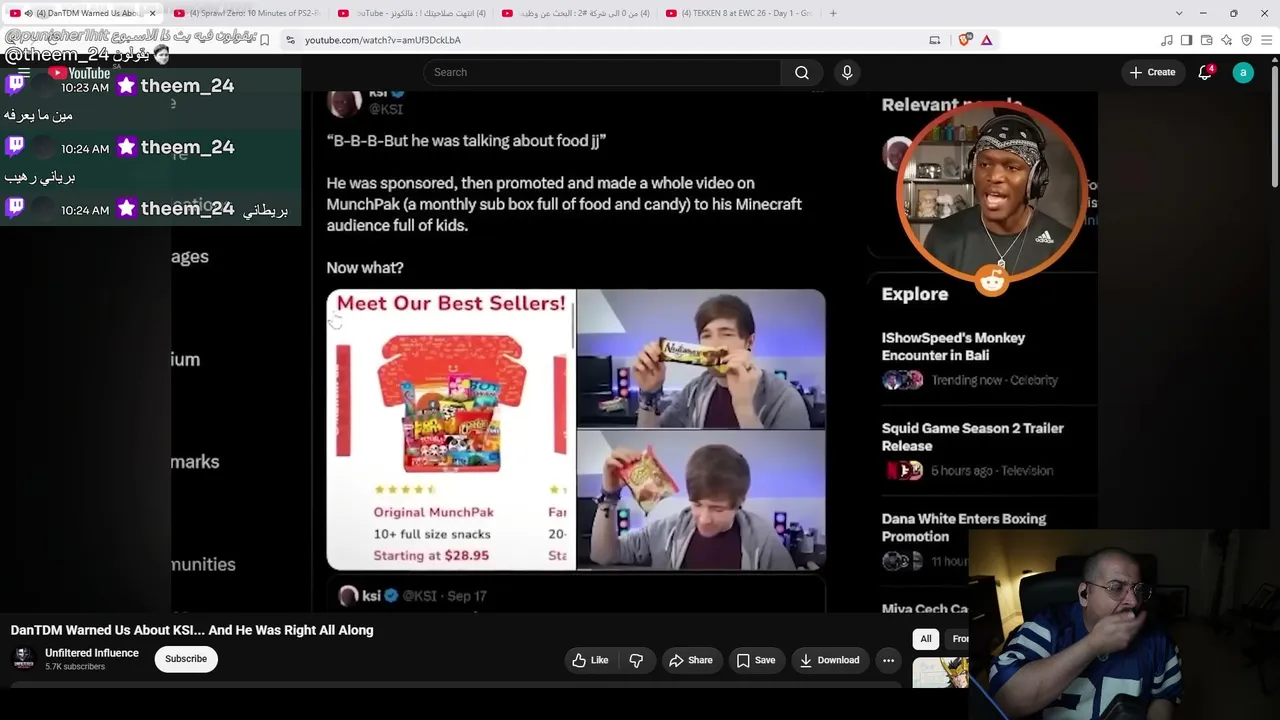Subscribe to Unfiltered Influence
Image resolution: width=1280 pixels, height=720 pixels.
click(x=186, y=659)
